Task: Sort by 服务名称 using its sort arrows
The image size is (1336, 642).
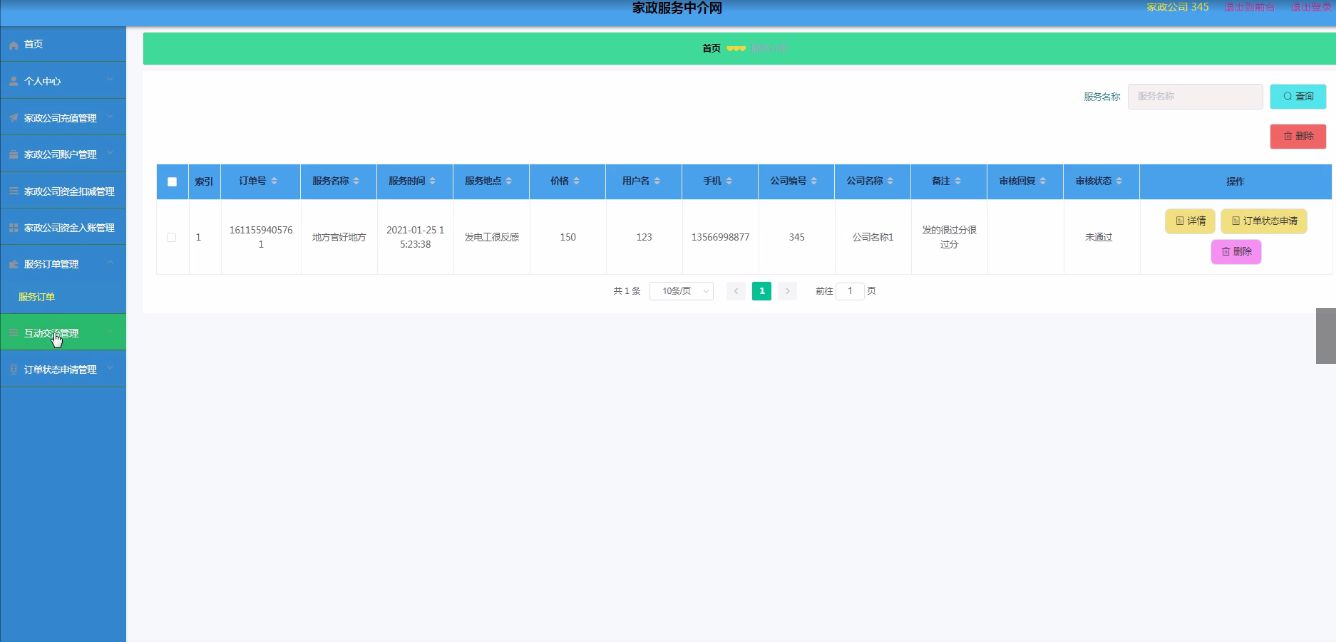Action: 356,181
